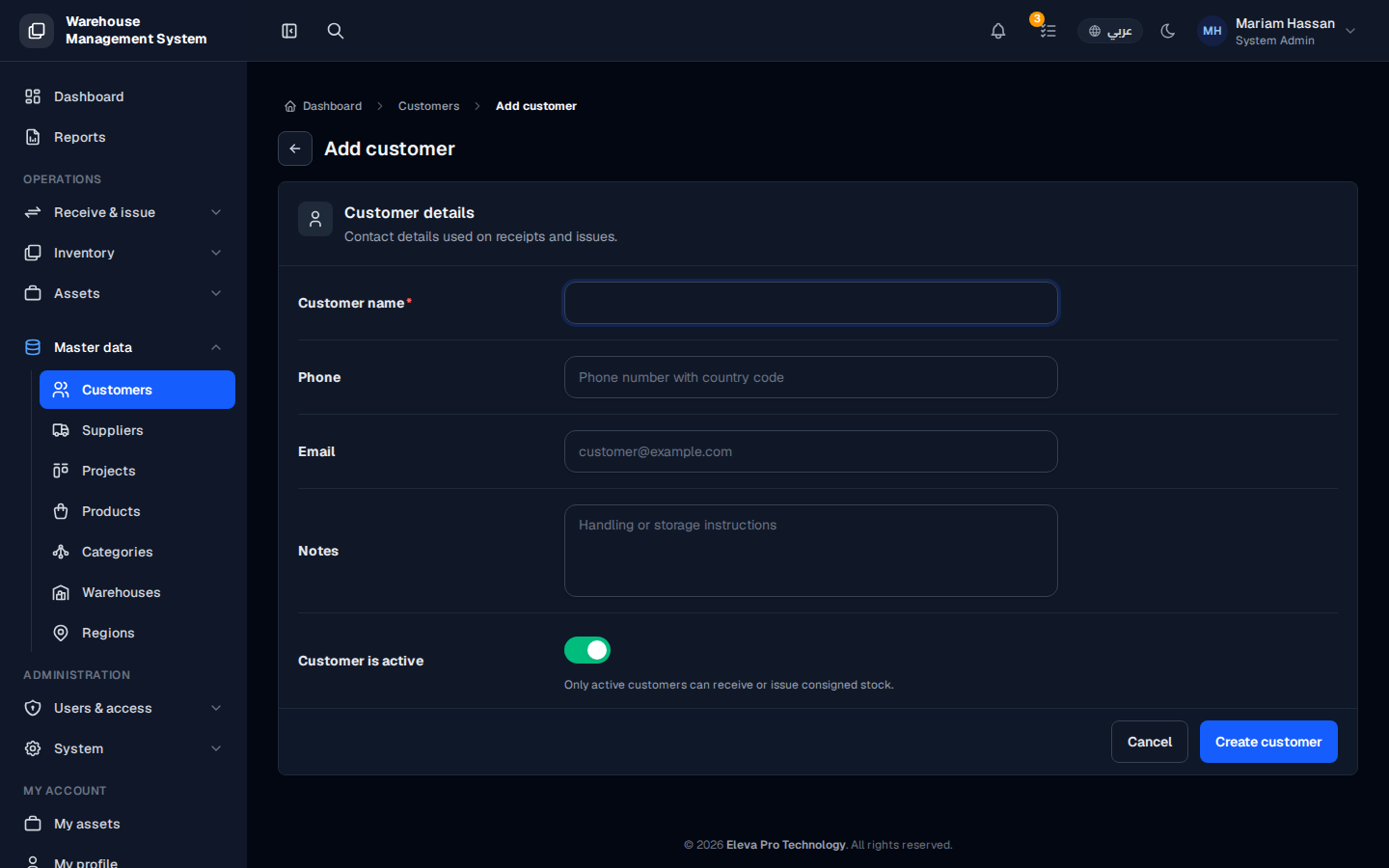1389x868 pixels.
Task: Expand Users & access menu
Action: click(x=123, y=708)
